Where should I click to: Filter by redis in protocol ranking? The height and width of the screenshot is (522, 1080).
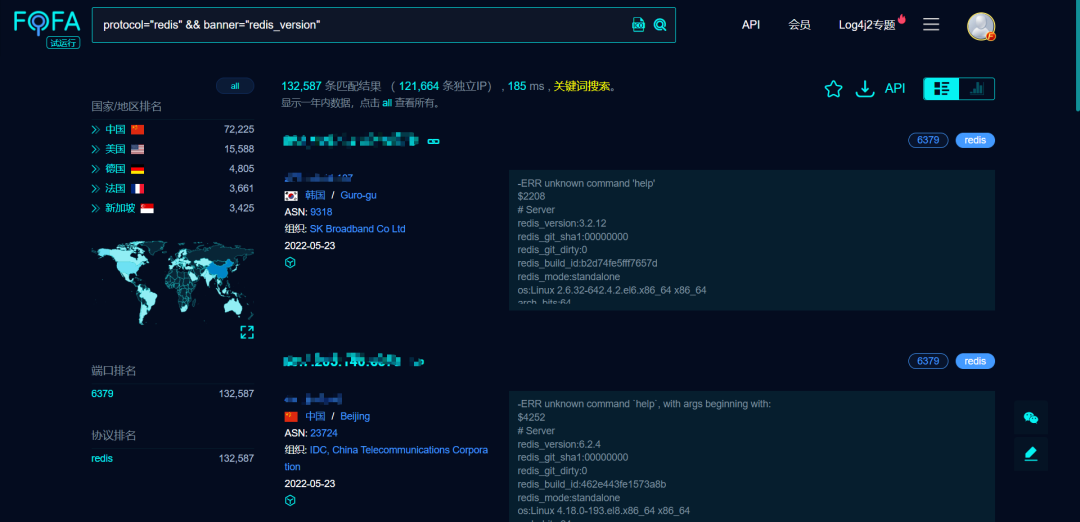coord(102,459)
